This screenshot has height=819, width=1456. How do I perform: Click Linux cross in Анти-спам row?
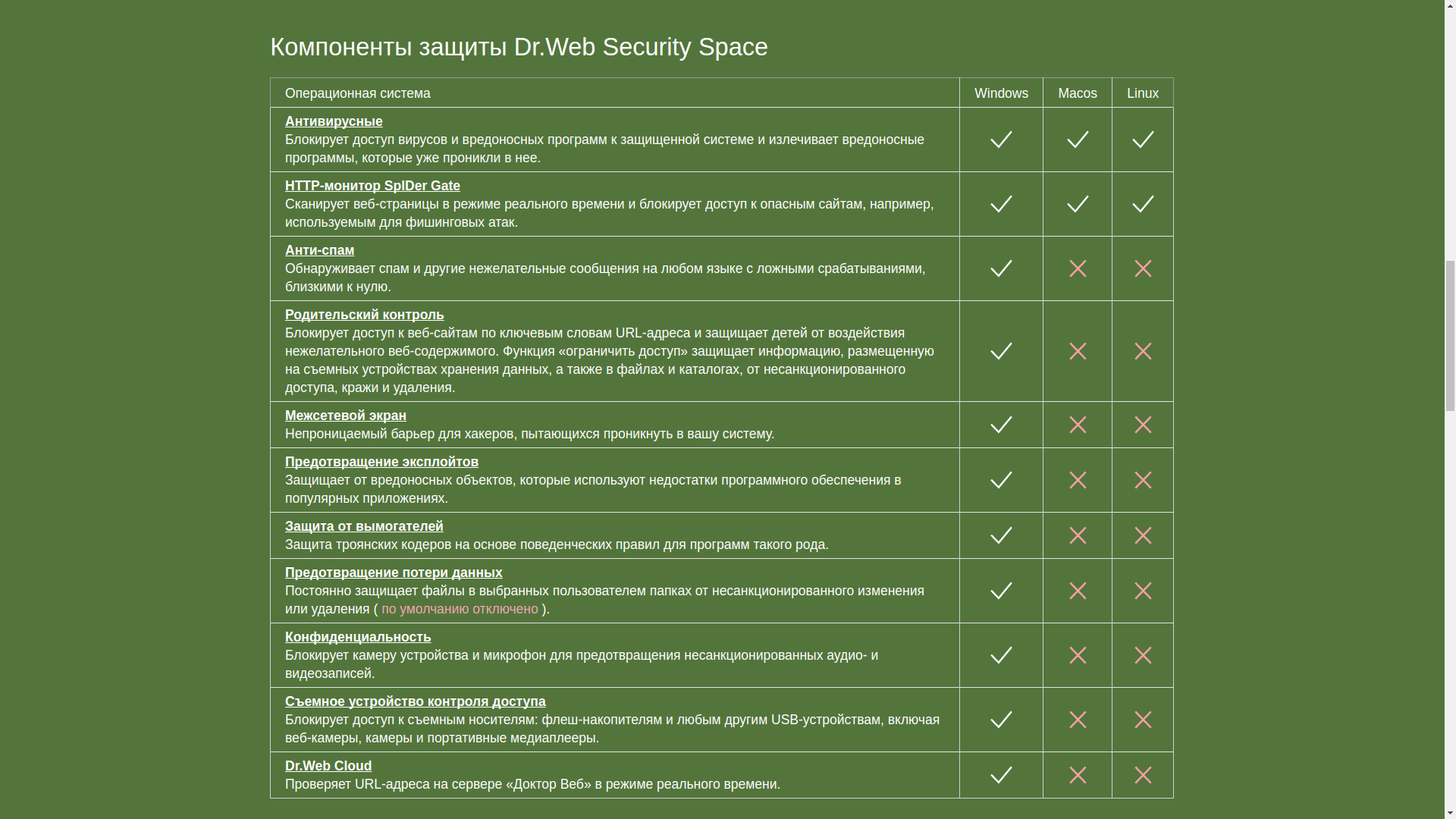1143,268
